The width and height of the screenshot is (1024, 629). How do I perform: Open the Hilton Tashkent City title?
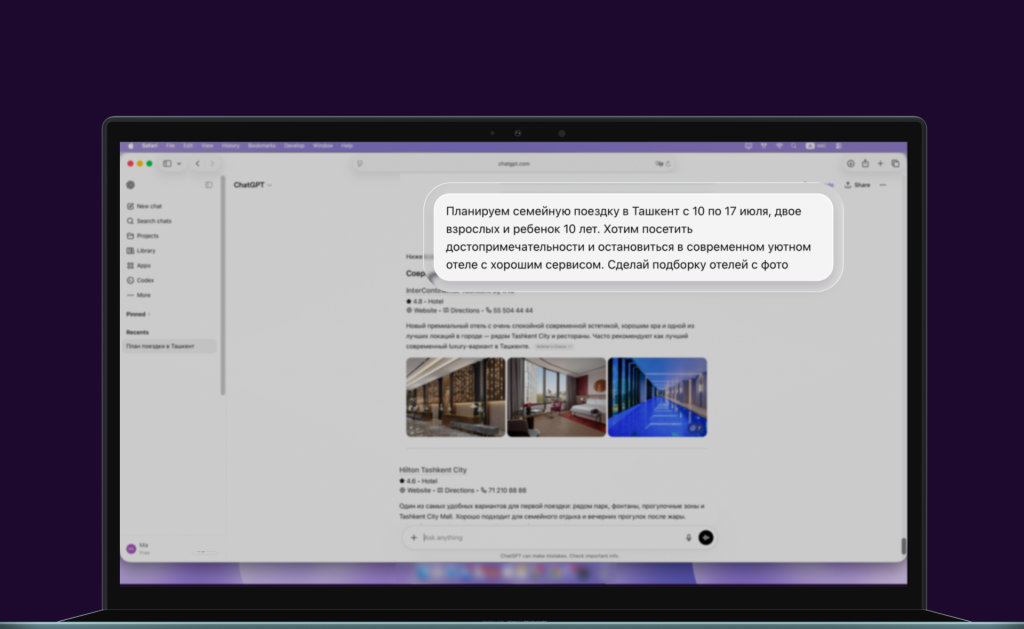tap(433, 470)
